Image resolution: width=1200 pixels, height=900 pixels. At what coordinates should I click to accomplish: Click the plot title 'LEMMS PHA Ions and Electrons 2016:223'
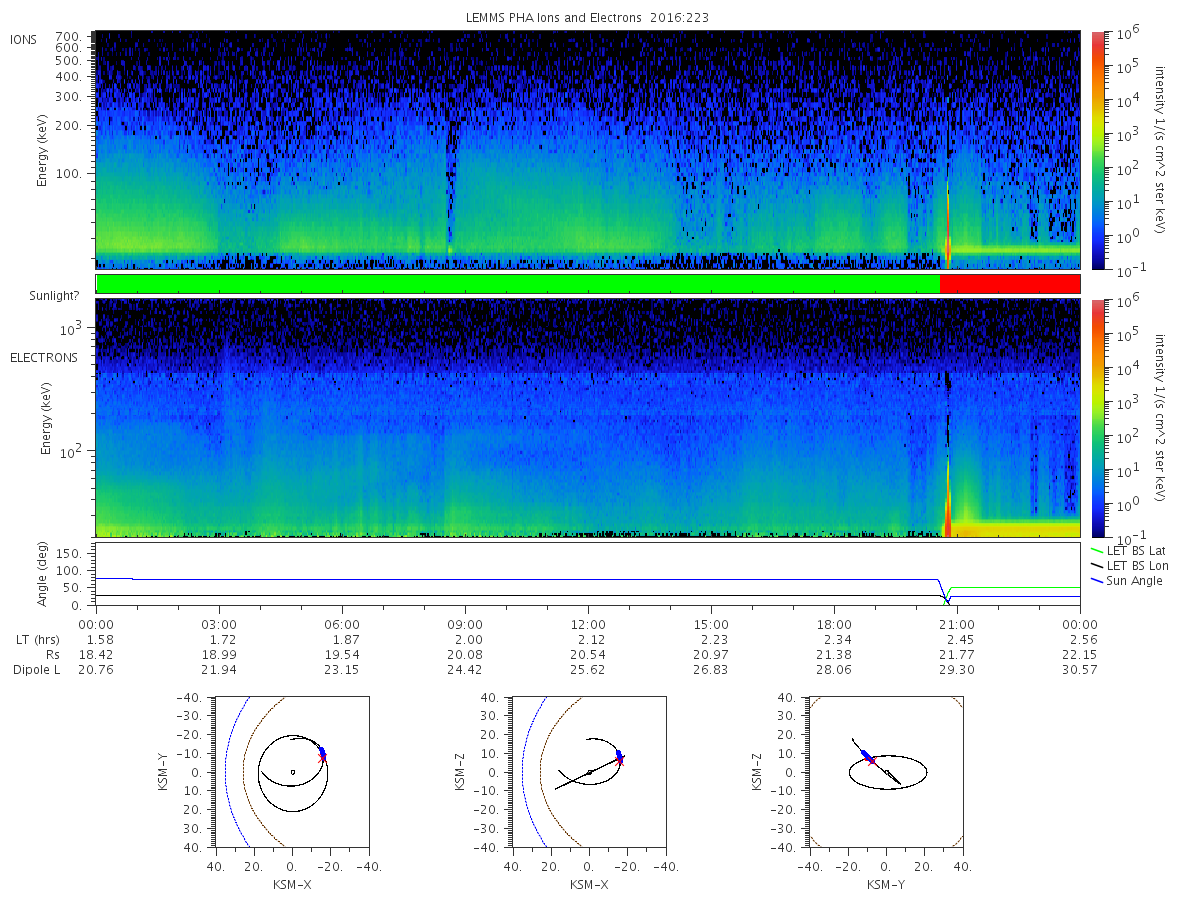pyautogui.click(x=588, y=18)
